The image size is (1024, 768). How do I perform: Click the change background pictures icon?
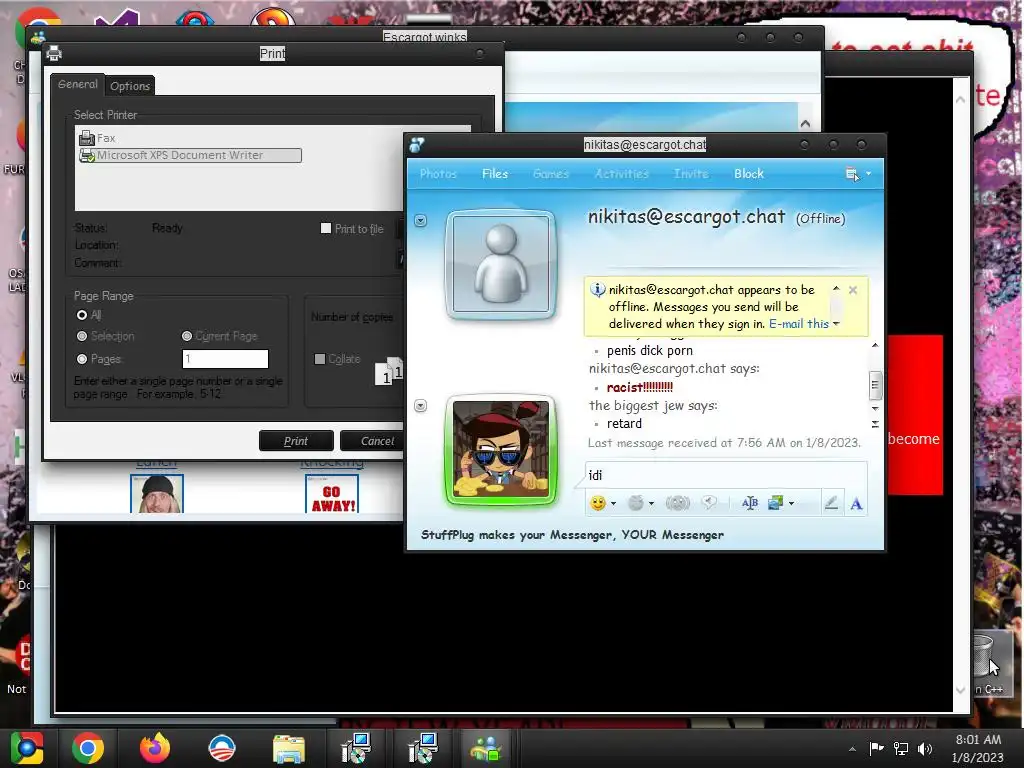[775, 503]
